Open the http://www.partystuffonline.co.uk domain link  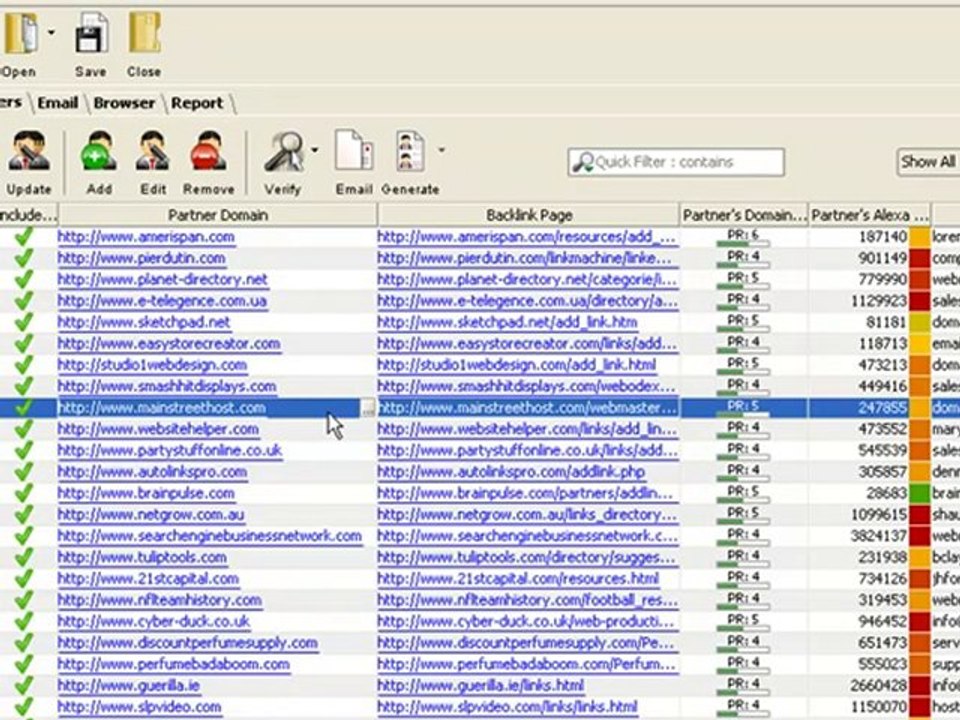point(170,451)
